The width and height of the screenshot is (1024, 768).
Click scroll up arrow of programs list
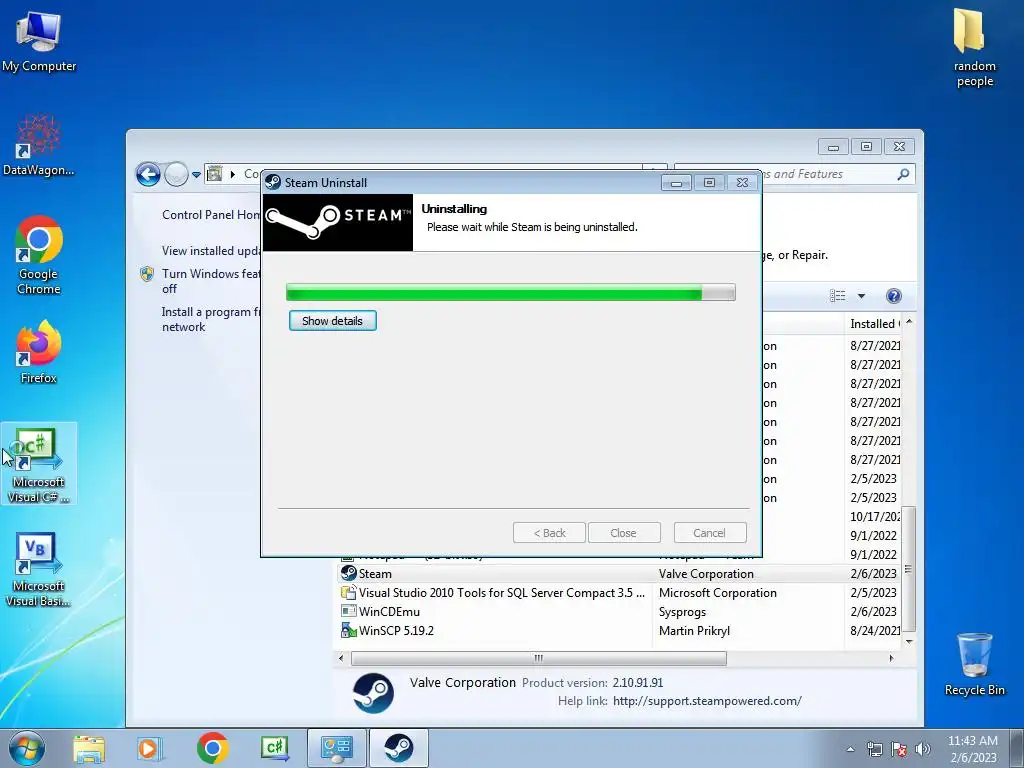[x=908, y=322]
